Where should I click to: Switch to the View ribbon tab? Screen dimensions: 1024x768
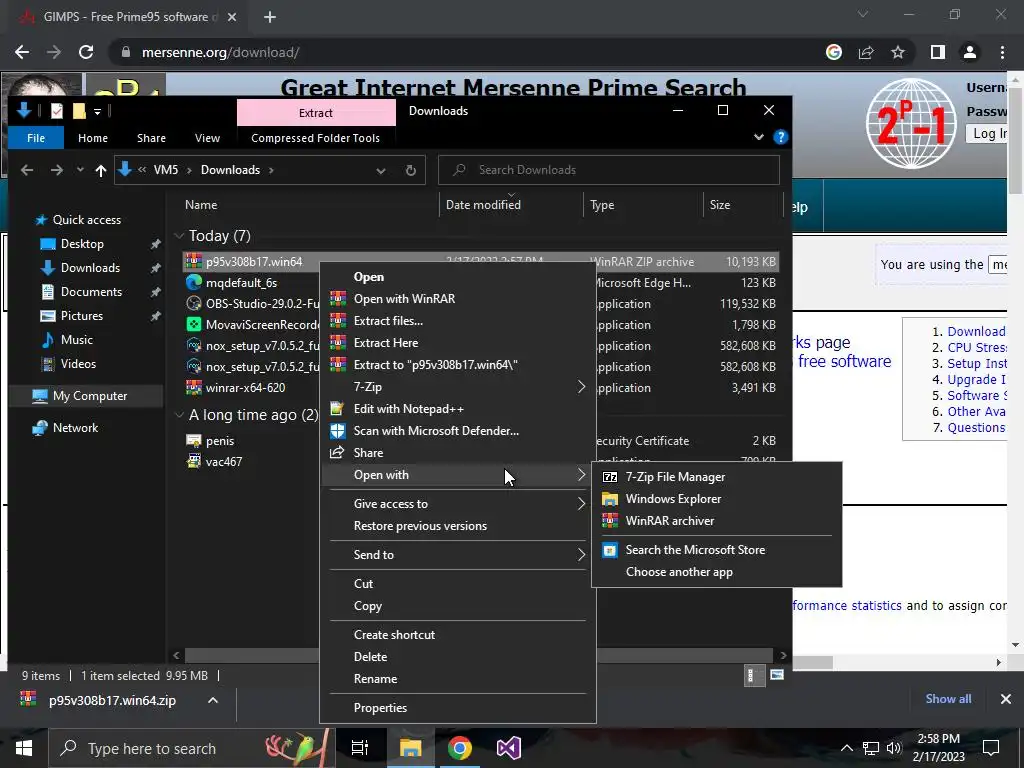pos(207,138)
